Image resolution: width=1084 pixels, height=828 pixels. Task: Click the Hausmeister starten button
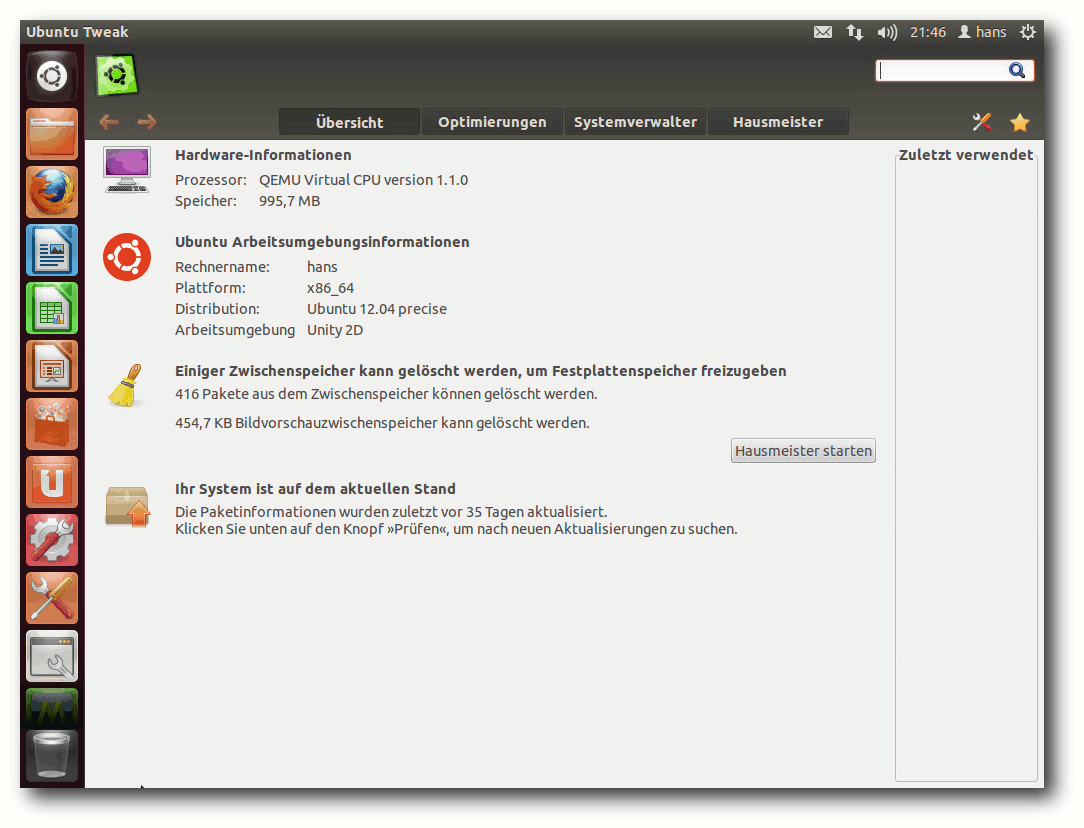tap(803, 451)
